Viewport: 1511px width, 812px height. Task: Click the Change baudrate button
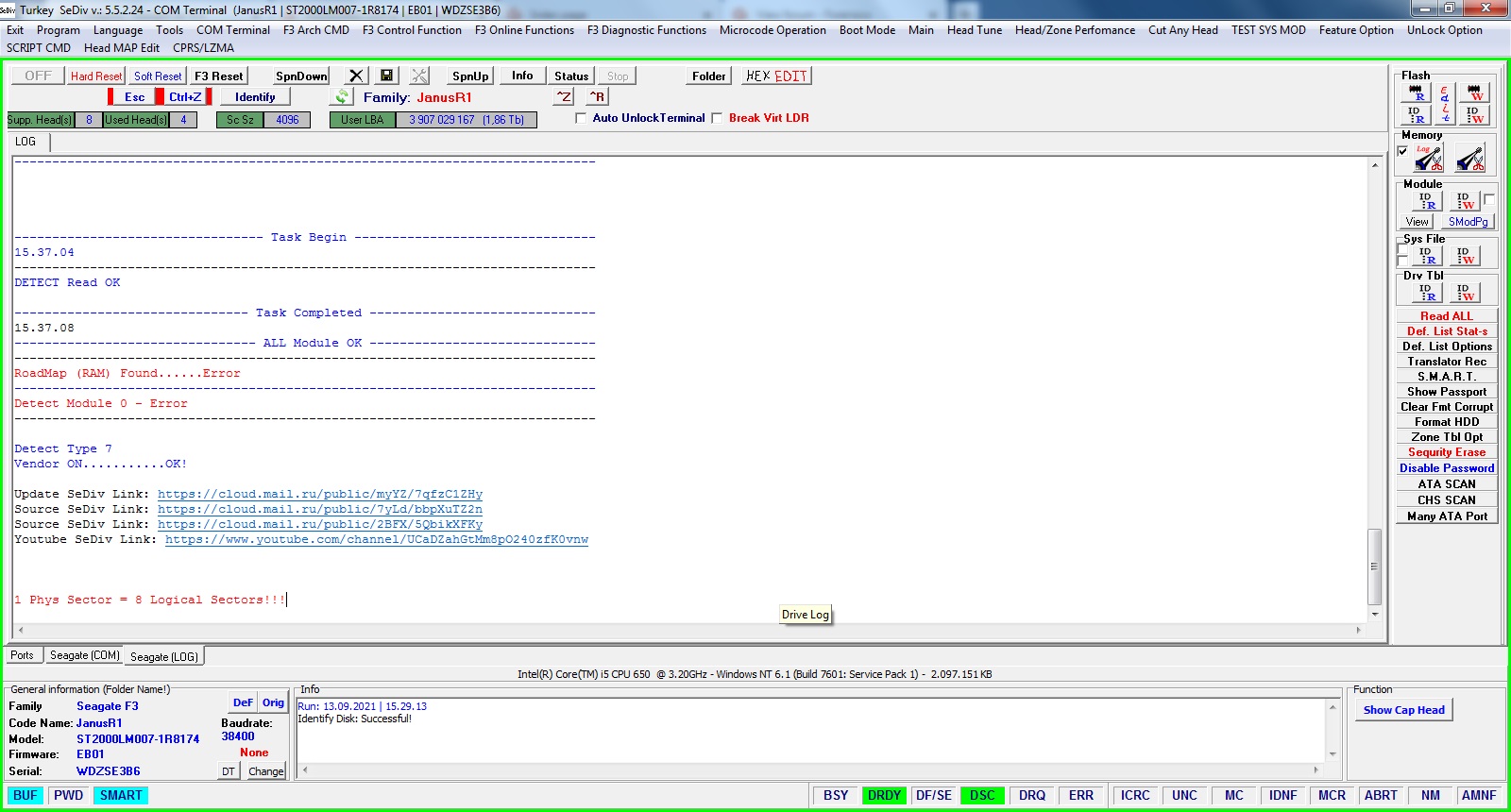tap(265, 771)
